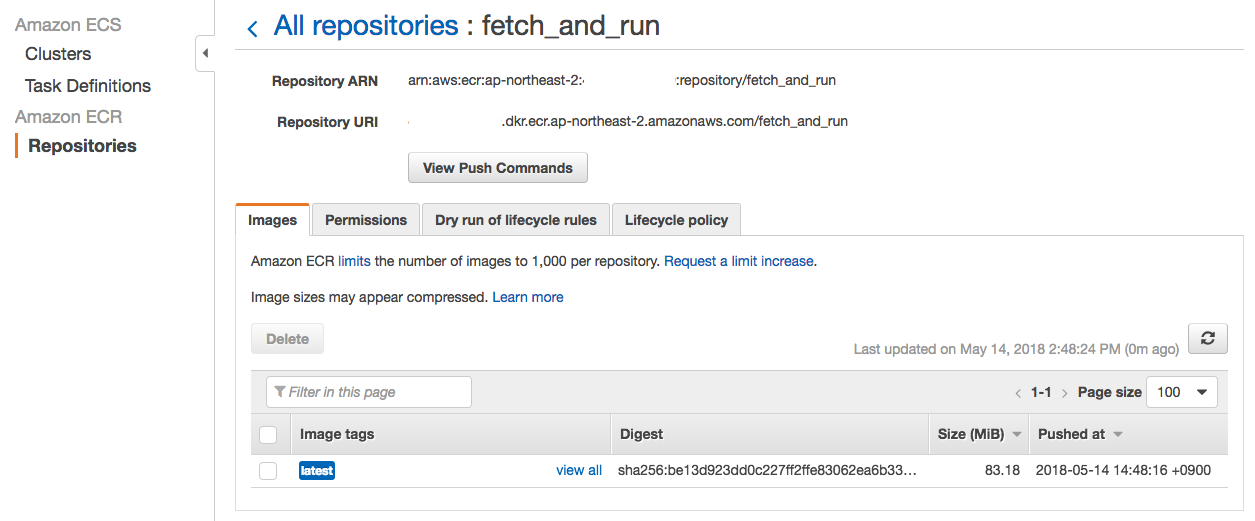Open the Lifecycle policy tab

(676, 220)
